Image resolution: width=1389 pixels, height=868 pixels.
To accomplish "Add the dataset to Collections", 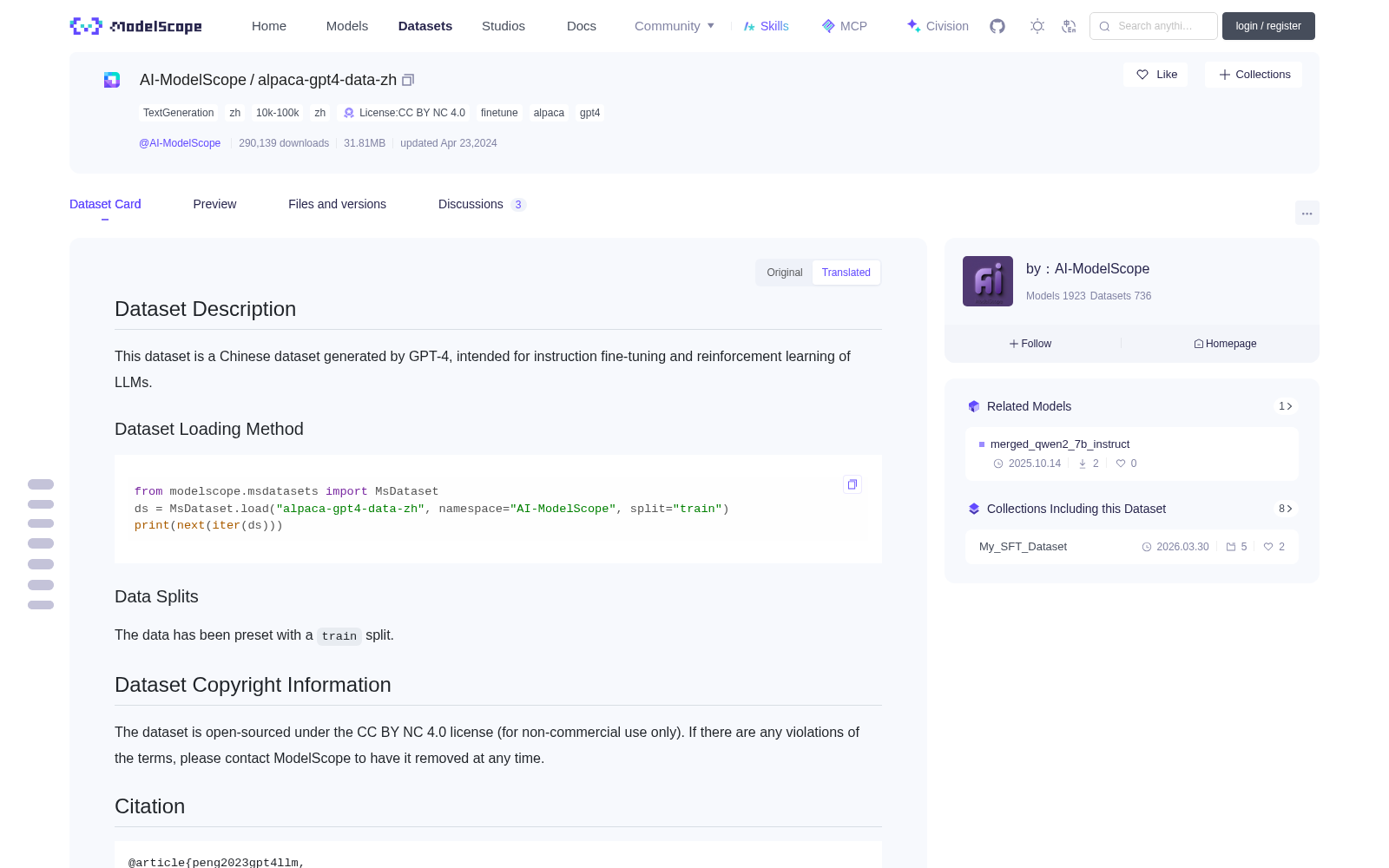I will click(x=1254, y=75).
